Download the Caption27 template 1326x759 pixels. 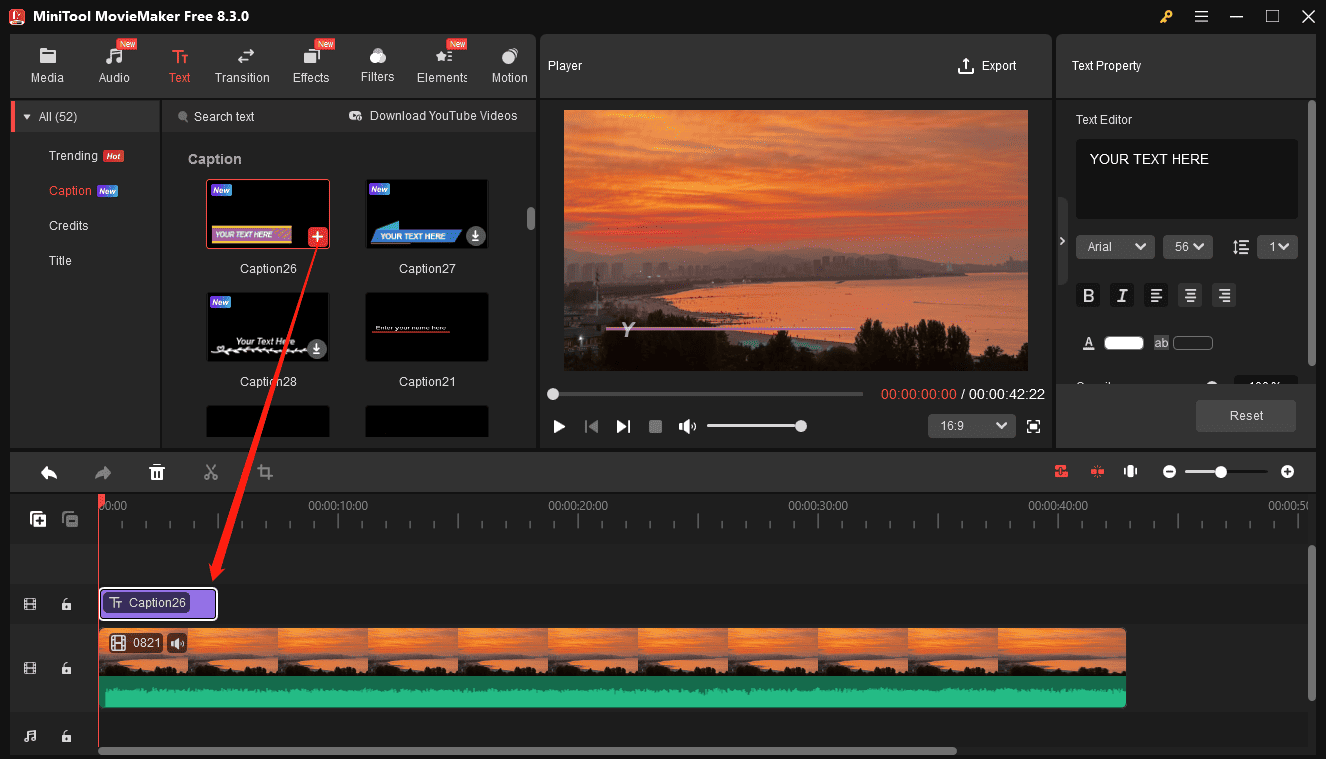(476, 236)
